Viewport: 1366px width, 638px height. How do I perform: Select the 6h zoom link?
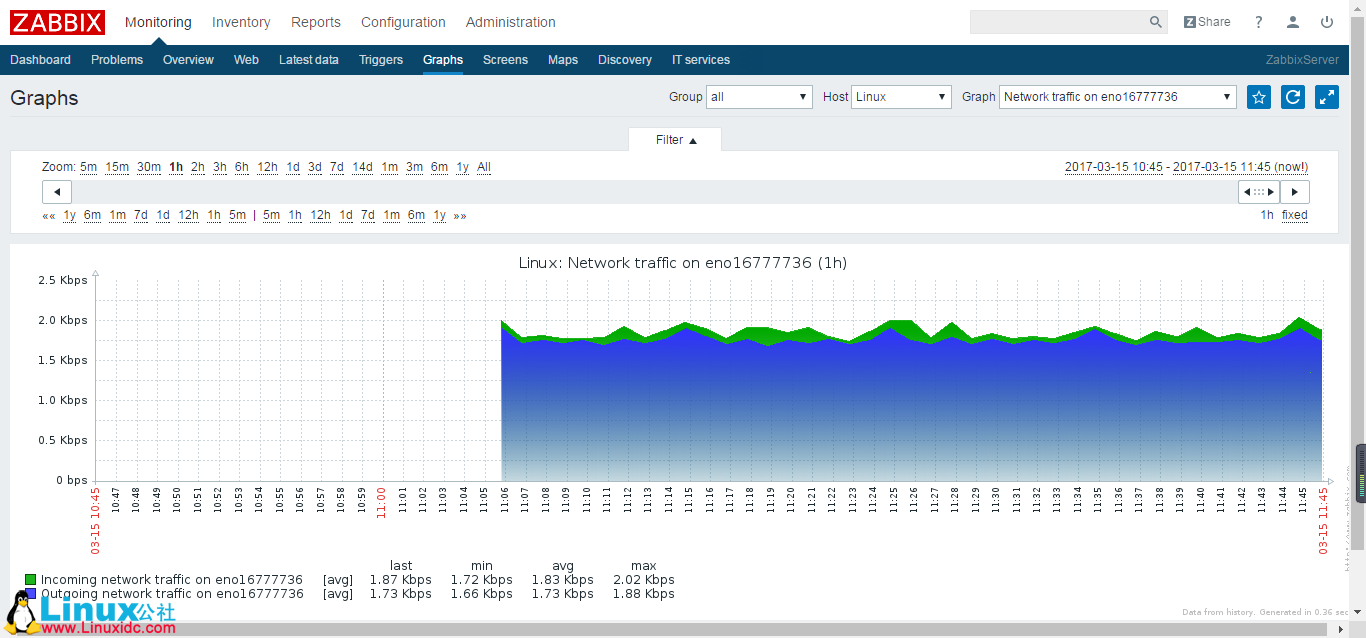tap(241, 167)
